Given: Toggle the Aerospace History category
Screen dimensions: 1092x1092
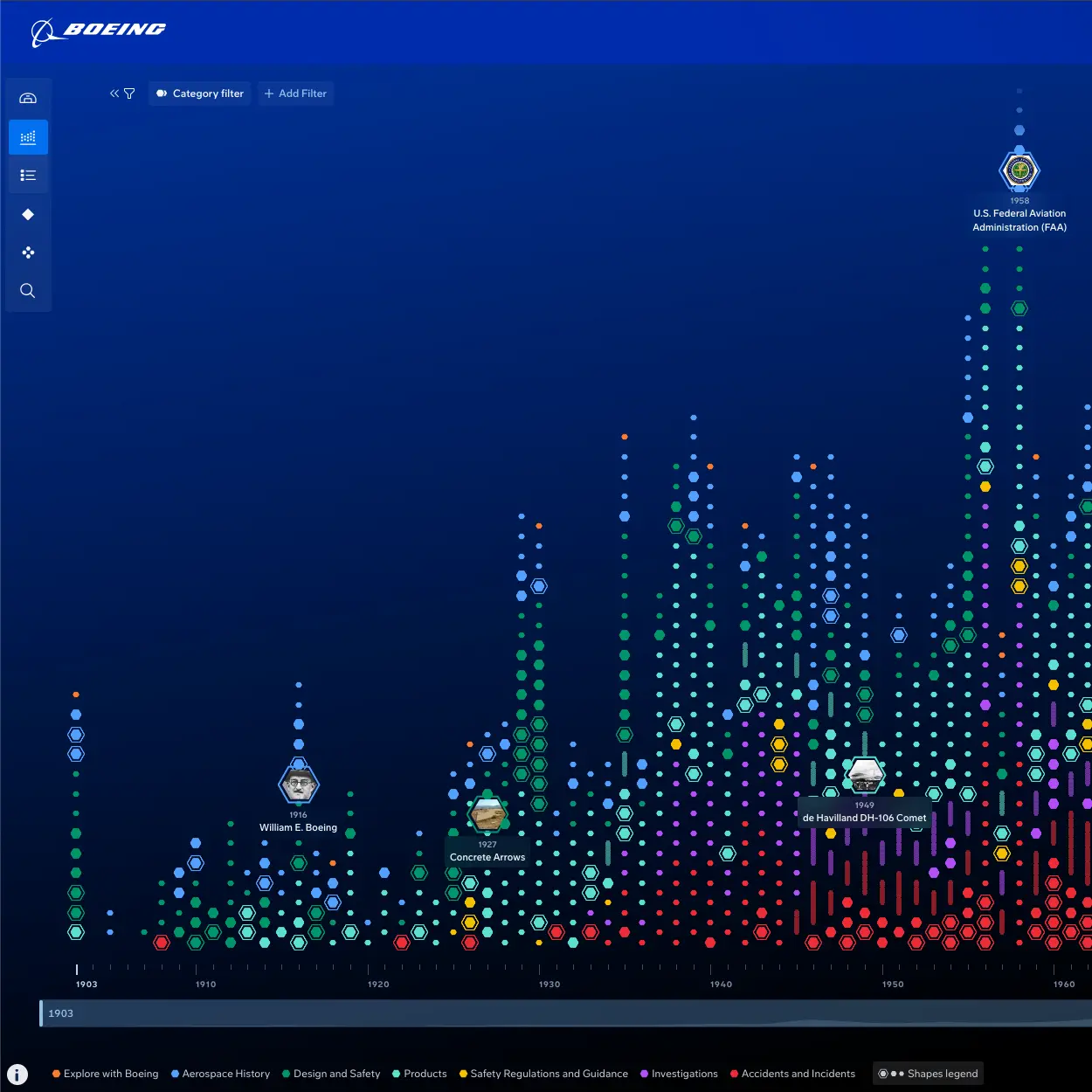Looking at the screenshot, I should pos(221,1074).
